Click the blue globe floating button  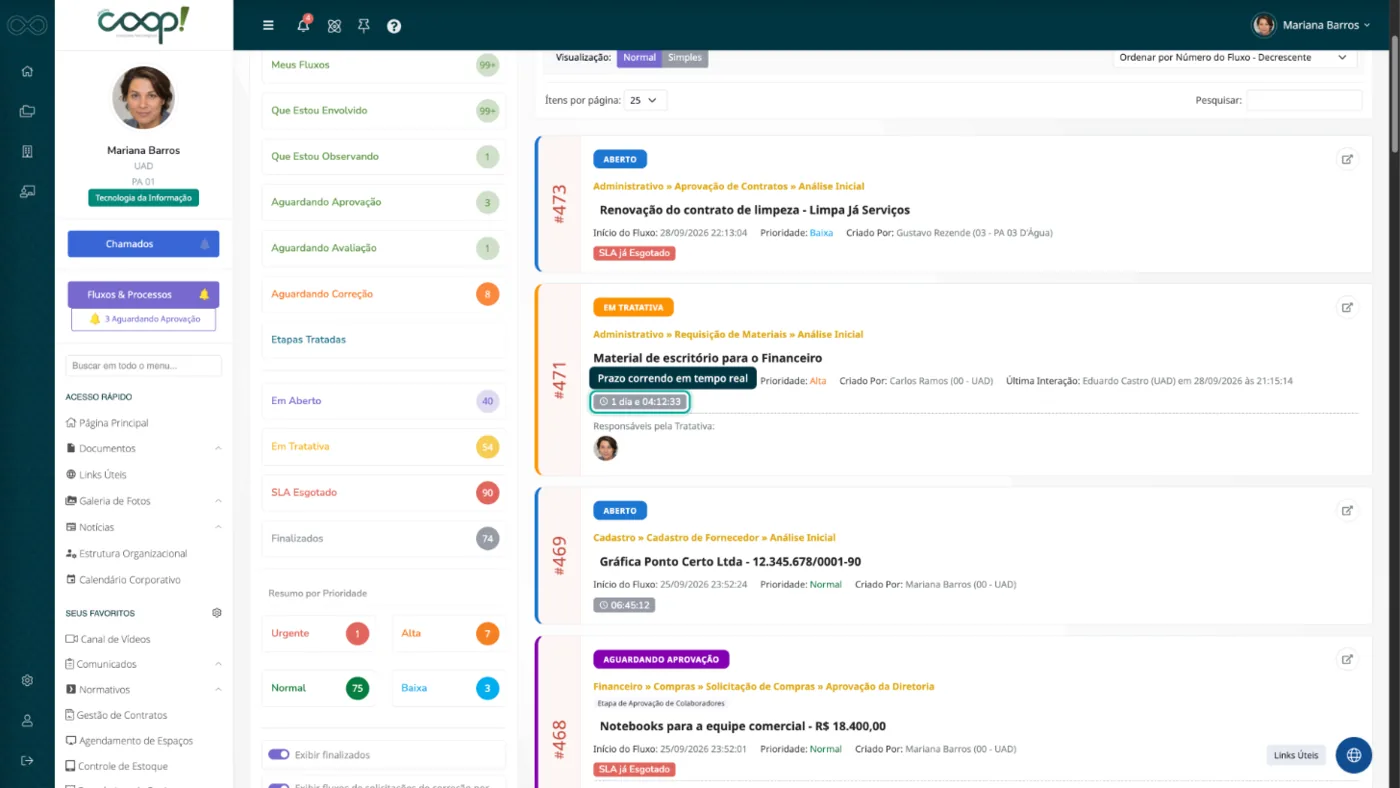click(x=1354, y=755)
